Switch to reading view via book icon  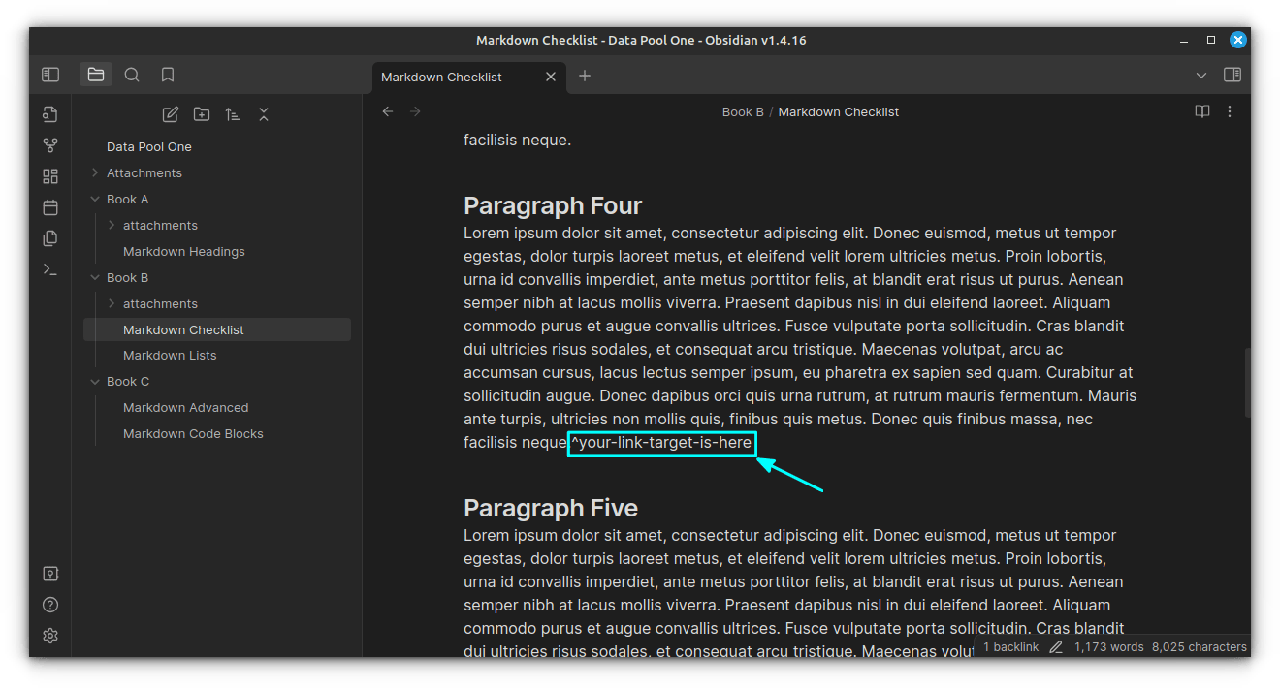(x=1202, y=112)
